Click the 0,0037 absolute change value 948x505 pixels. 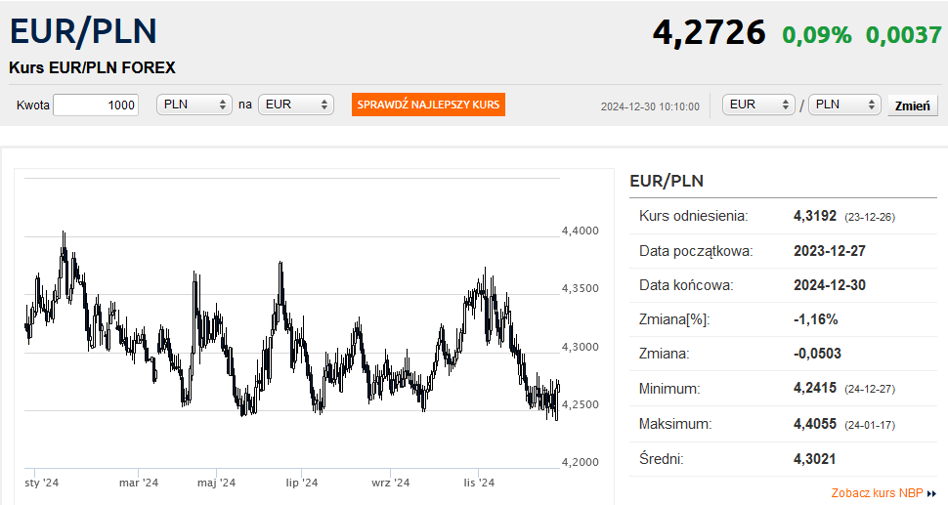(x=904, y=34)
